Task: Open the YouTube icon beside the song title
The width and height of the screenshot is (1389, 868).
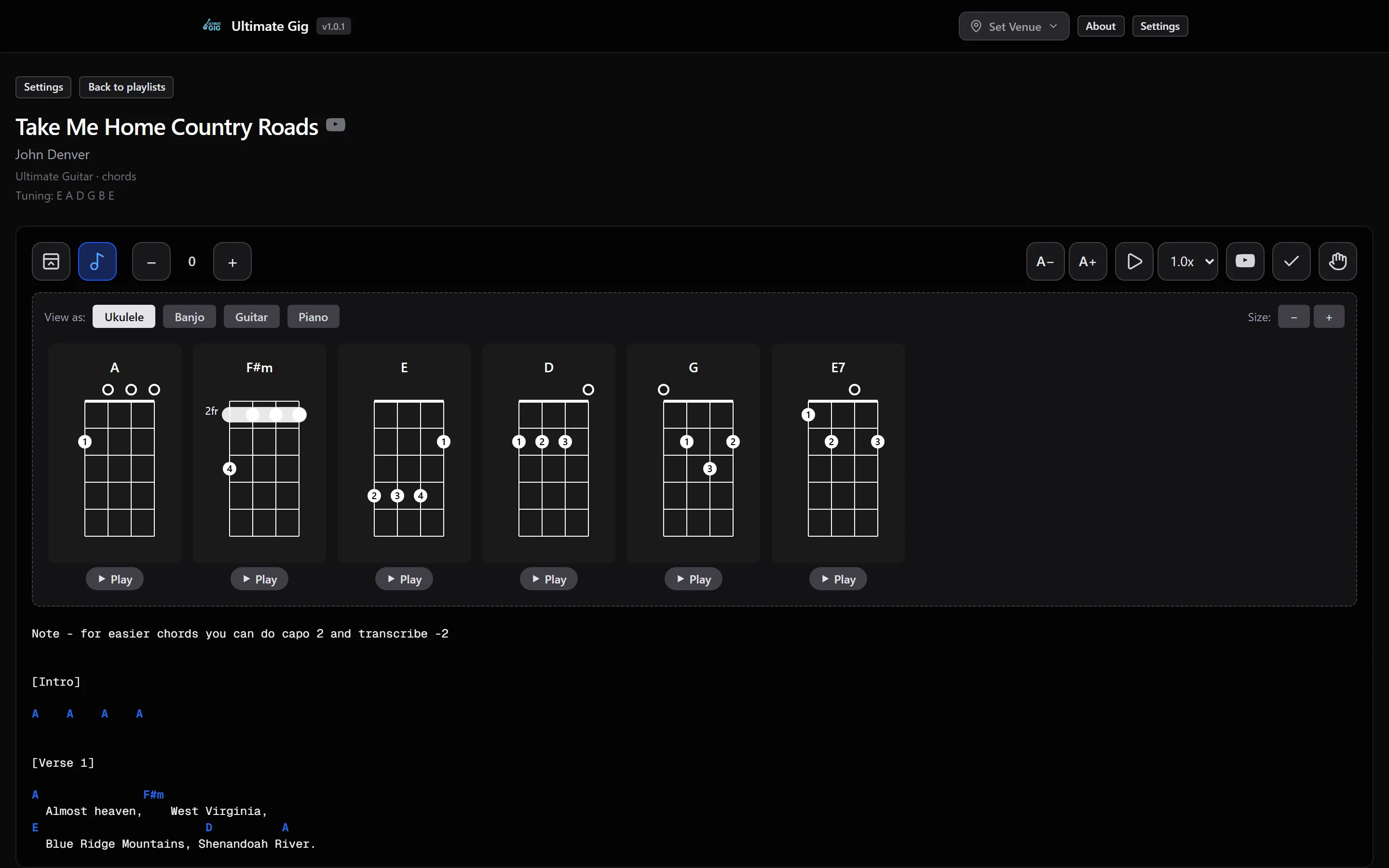Action: point(336,124)
